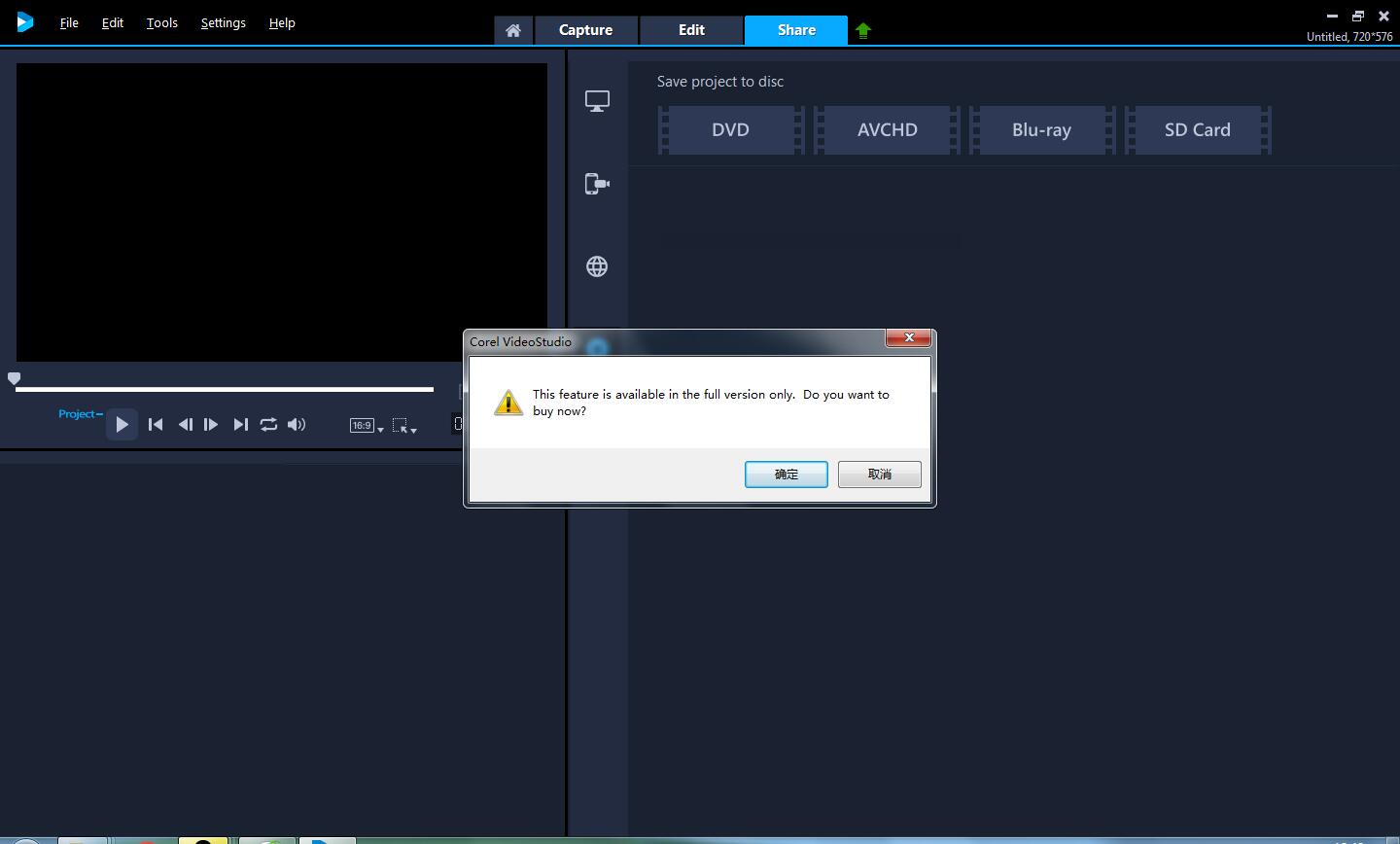
Task: Choose Blu-ray disc format
Action: [1041, 130]
